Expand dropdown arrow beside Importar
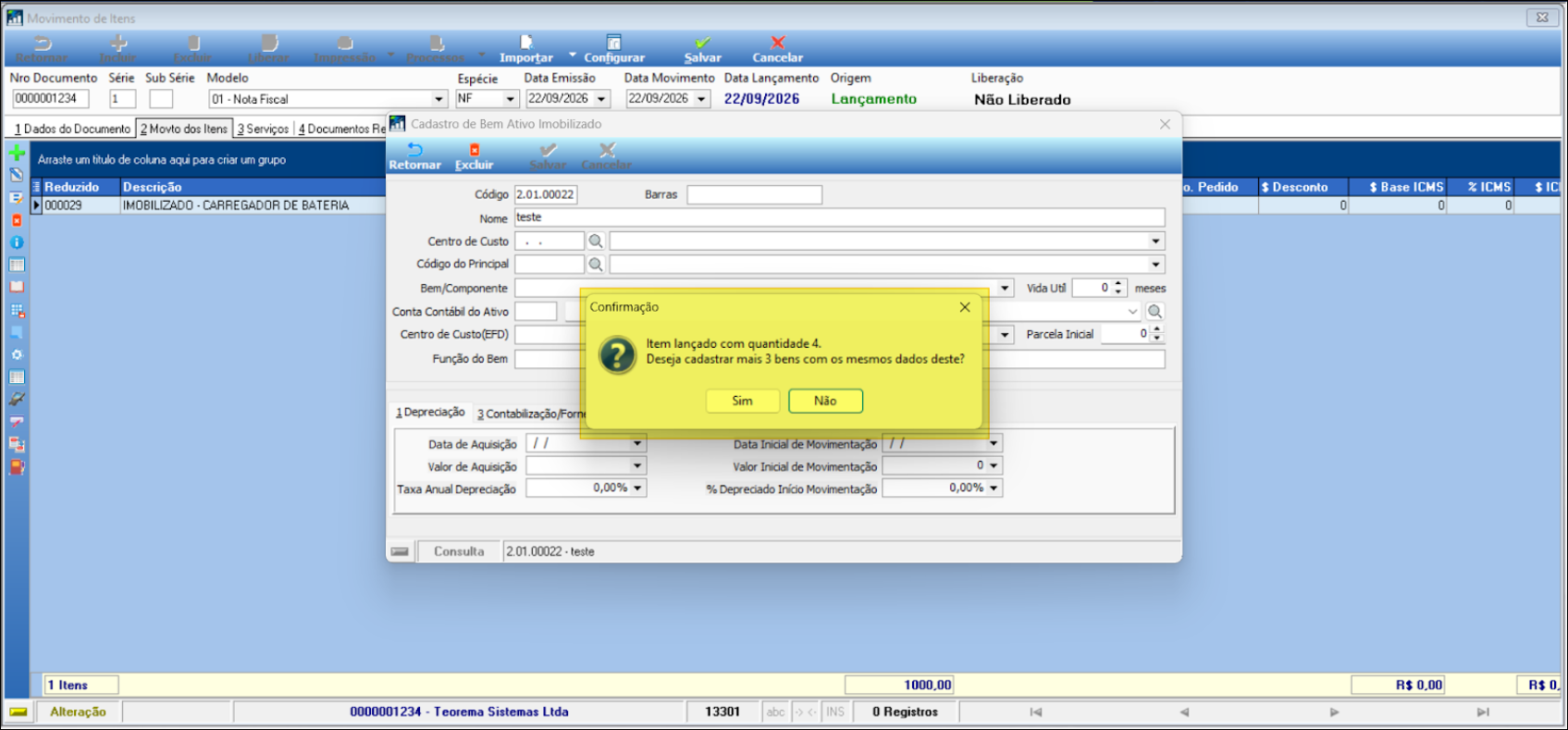Viewport: 1568px width, 730px height. point(573,56)
